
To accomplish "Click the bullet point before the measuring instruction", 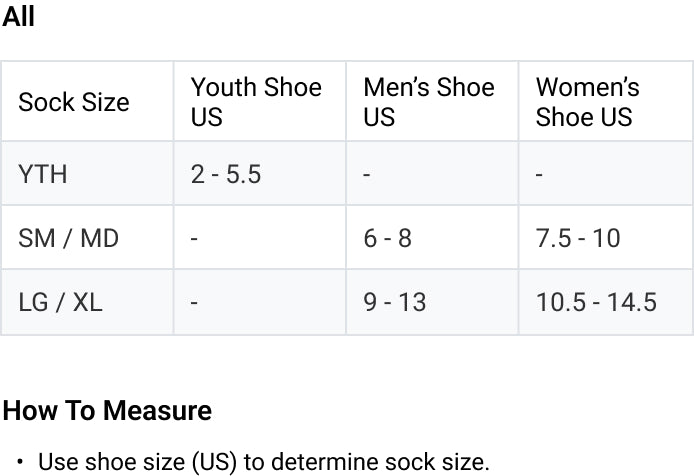I will (x=21, y=463).
